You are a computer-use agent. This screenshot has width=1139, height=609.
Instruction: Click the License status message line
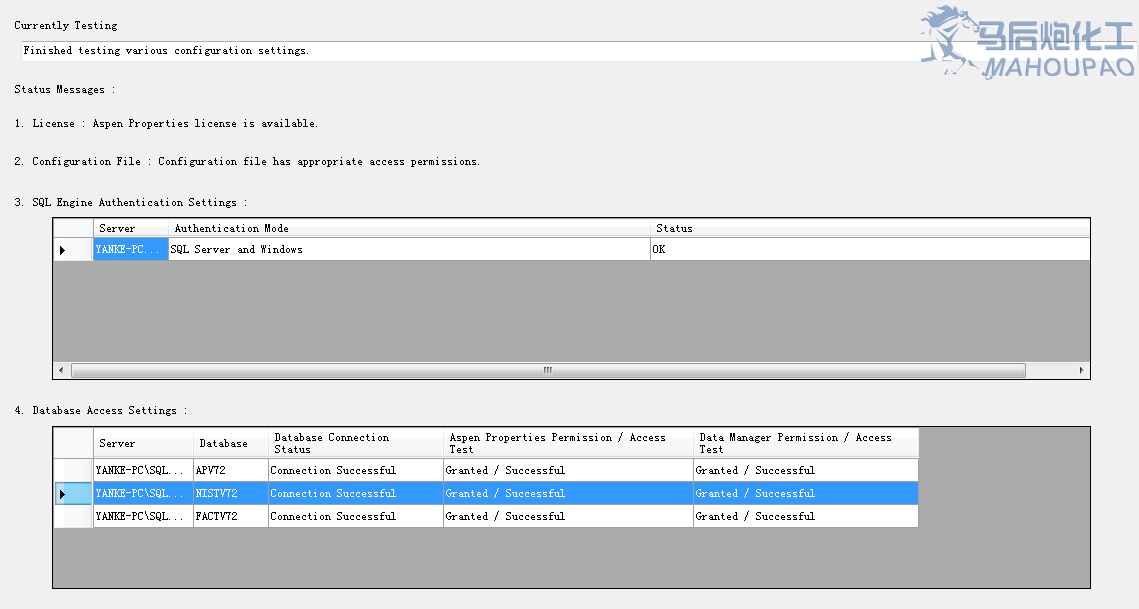pos(166,124)
